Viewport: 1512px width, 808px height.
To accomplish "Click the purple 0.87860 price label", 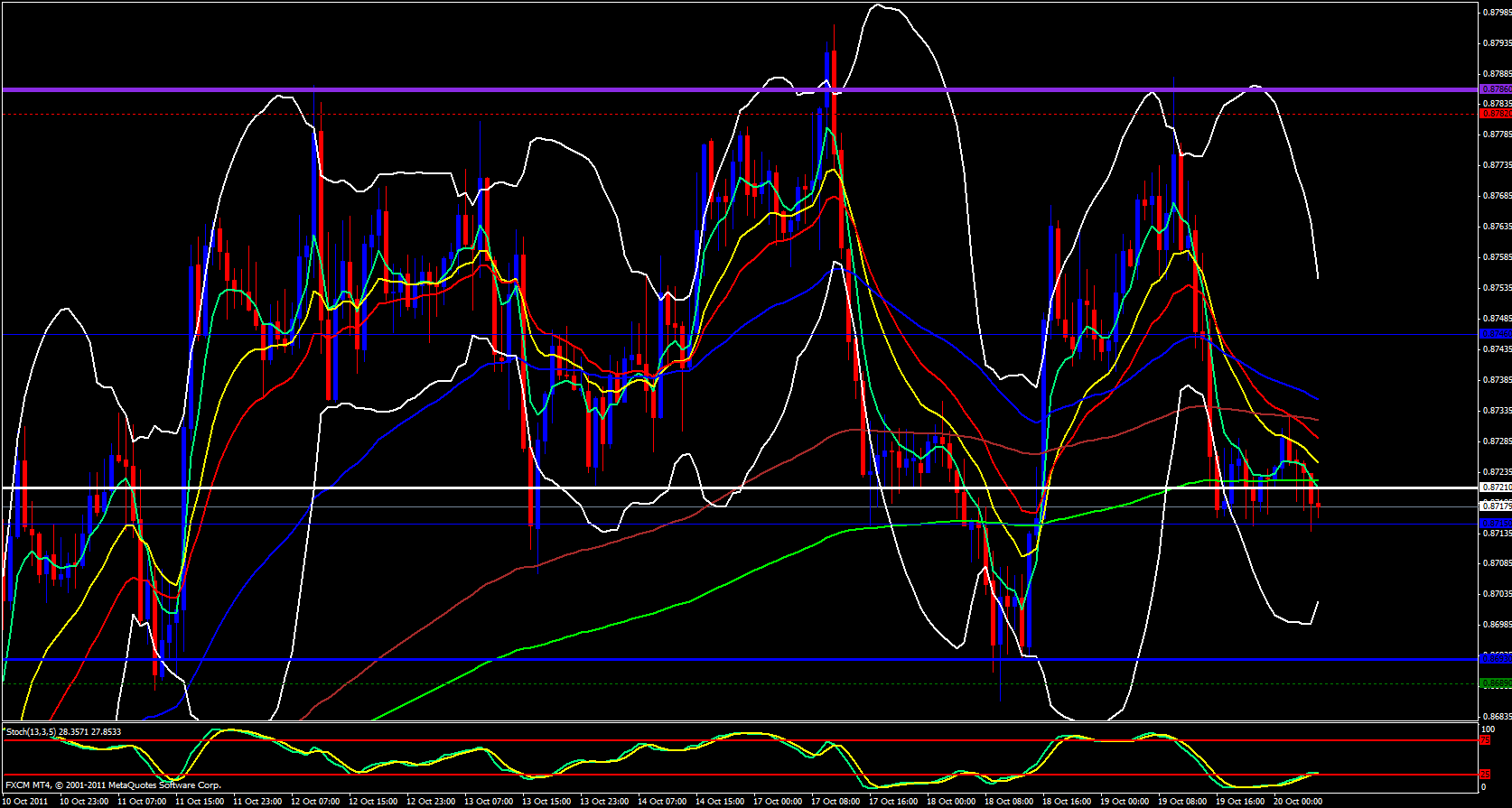I will [1495, 89].
